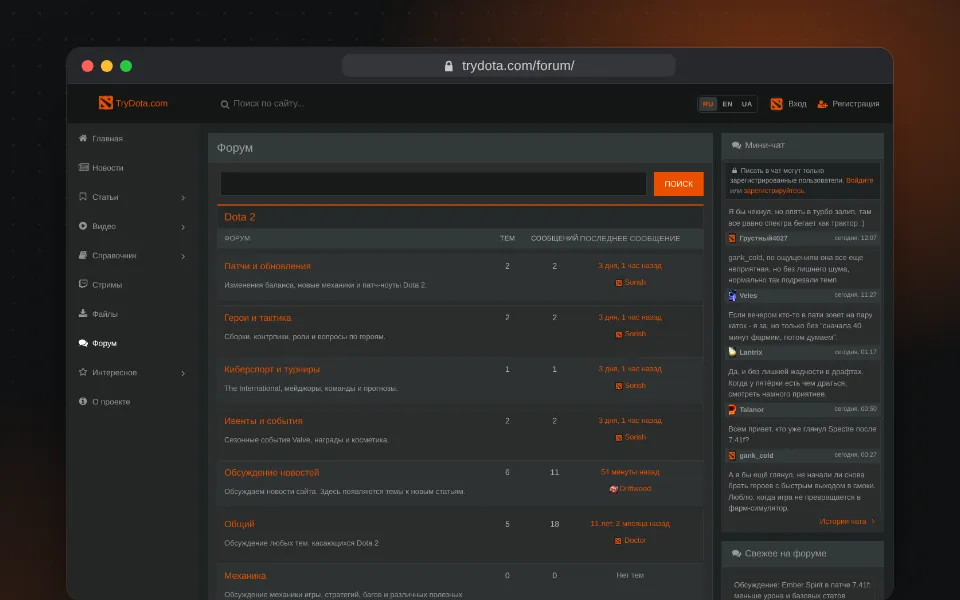Click '11 лет, 2 месяца назад' link

(x=630, y=523)
